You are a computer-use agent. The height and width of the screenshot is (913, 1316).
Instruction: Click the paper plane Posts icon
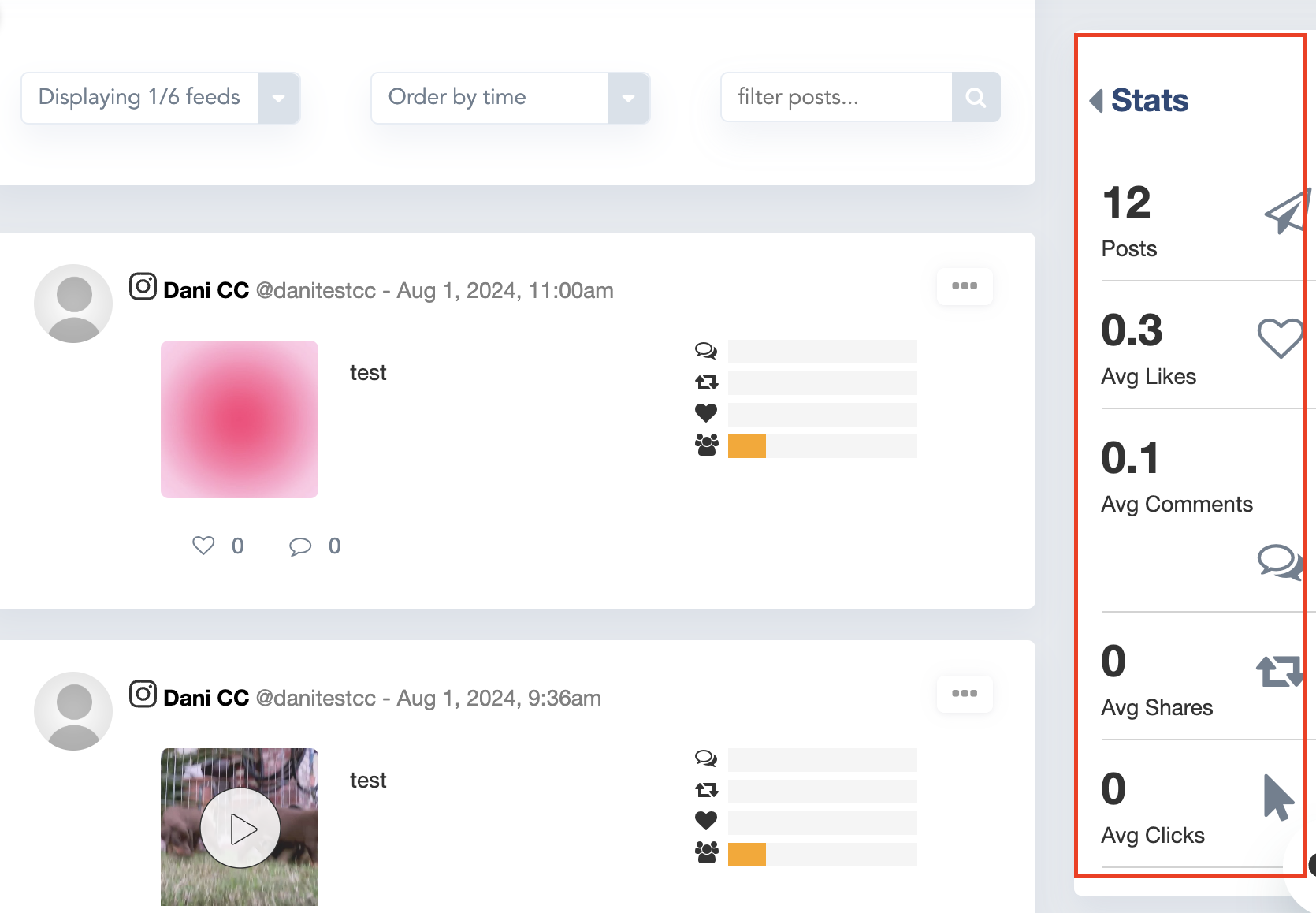pos(1286,211)
